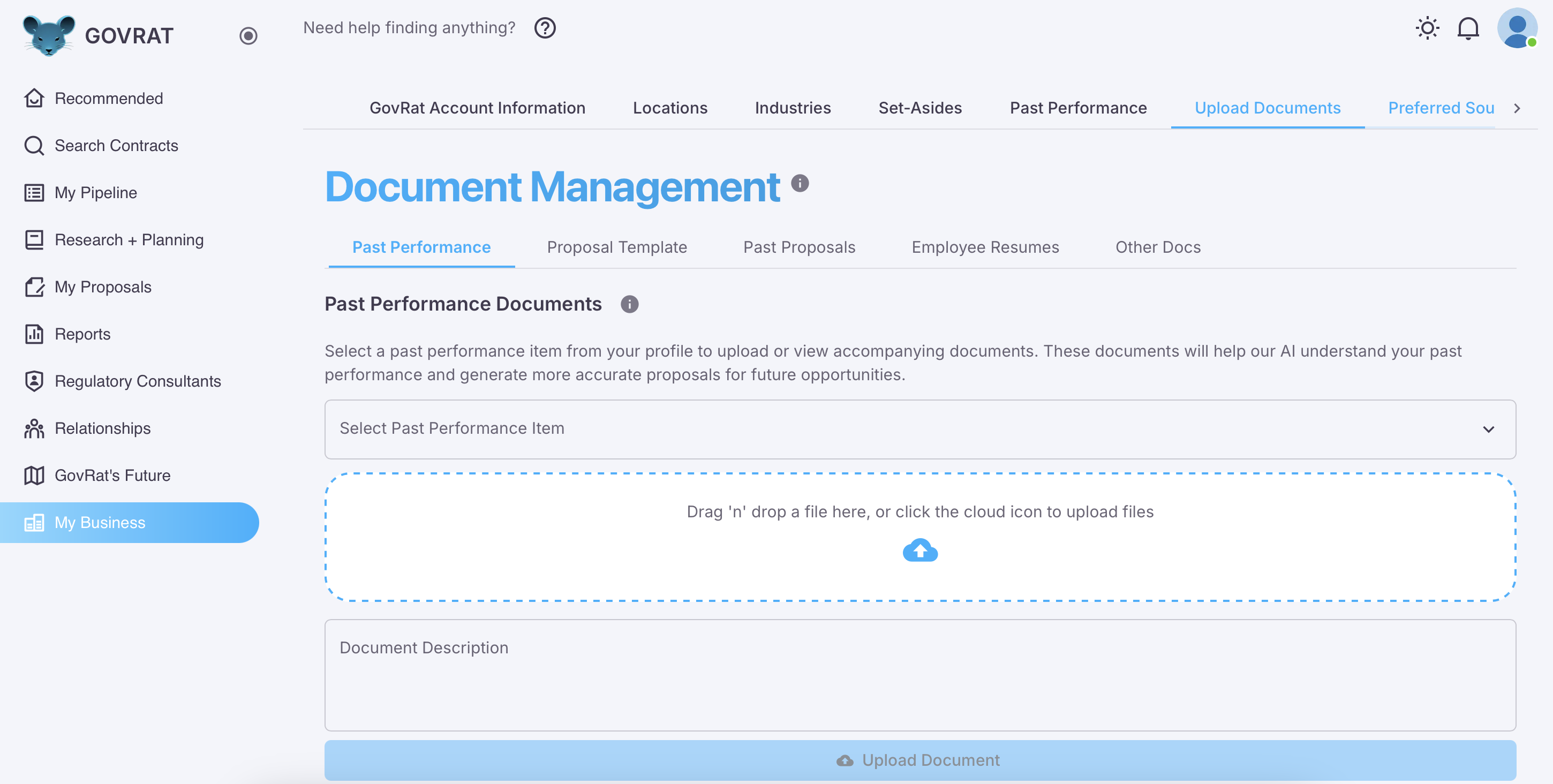Switch theme with the sun icon

(x=1427, y=28)
